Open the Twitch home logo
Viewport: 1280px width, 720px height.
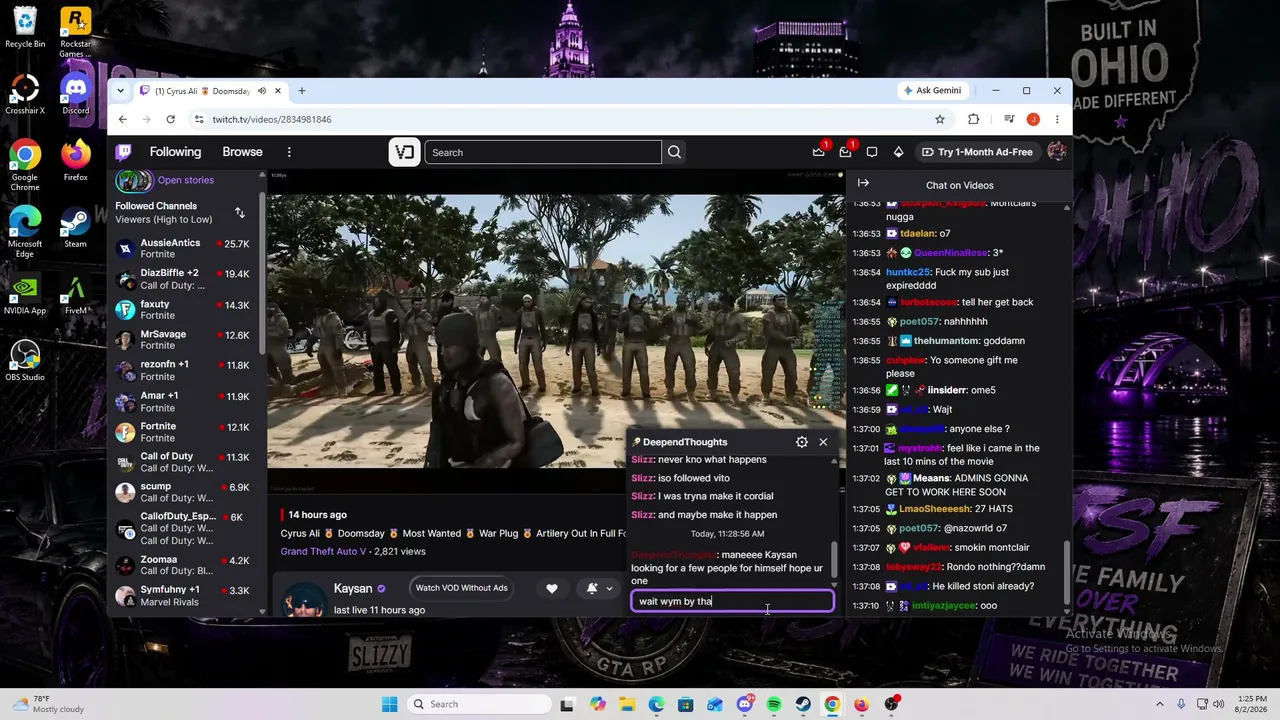click(x=124, y=152)
